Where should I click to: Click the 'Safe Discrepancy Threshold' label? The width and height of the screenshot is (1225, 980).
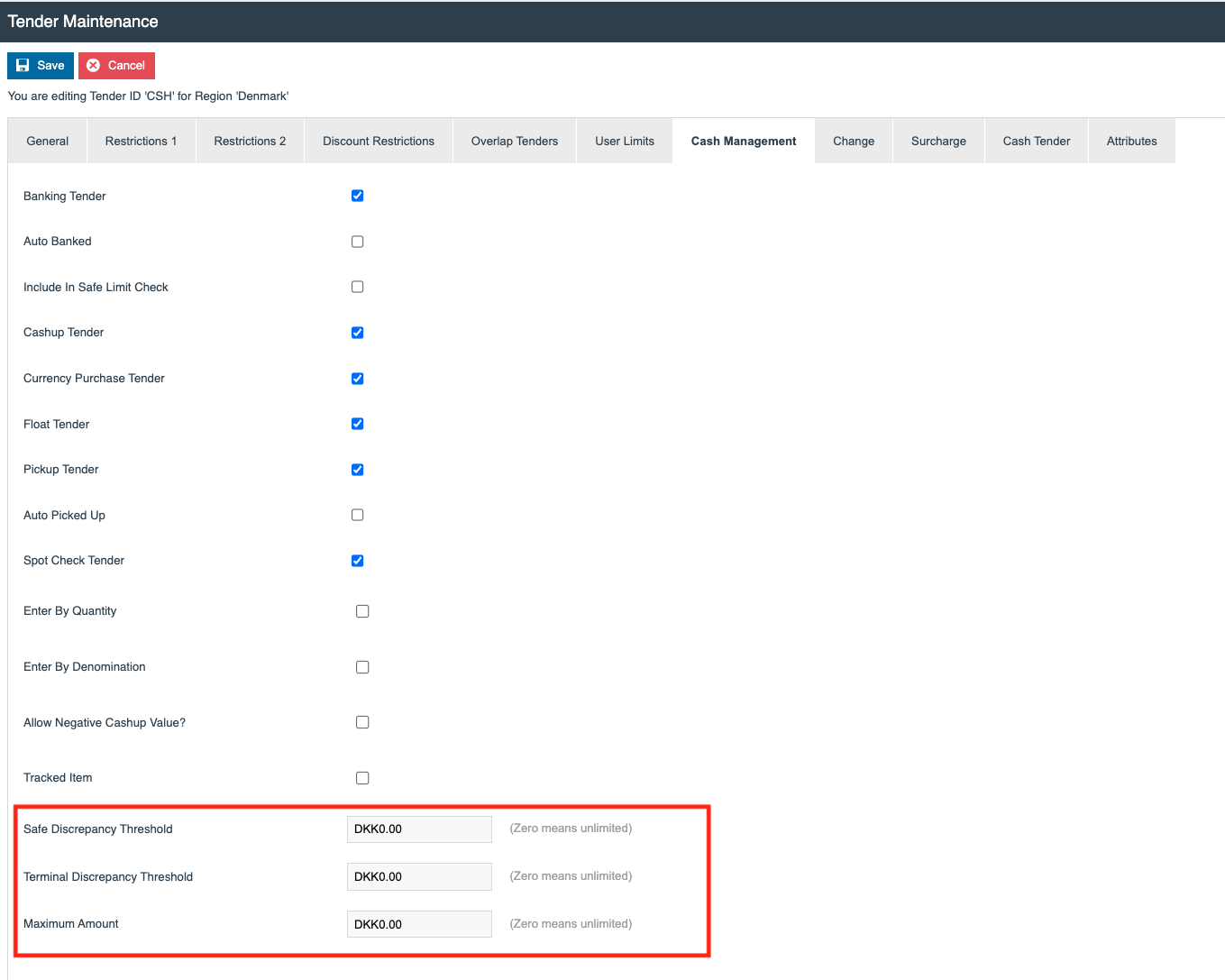(98, 829)
